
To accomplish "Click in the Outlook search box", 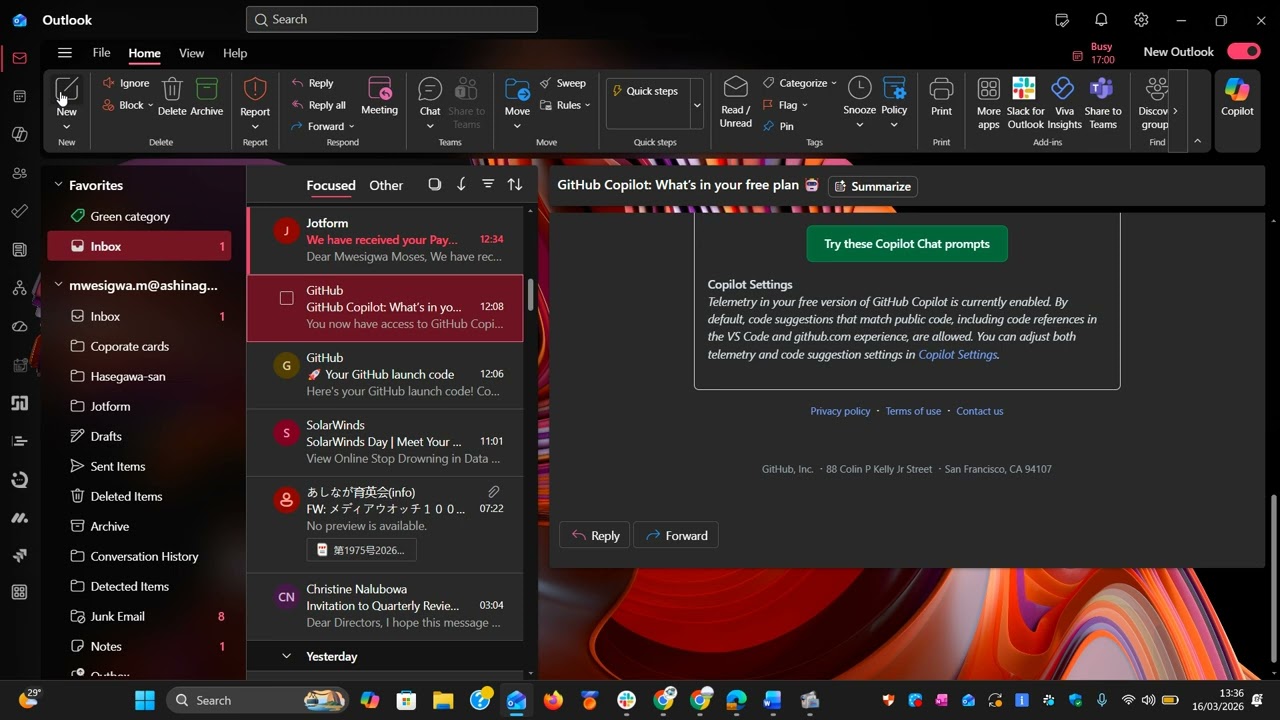I will [392, 19].
